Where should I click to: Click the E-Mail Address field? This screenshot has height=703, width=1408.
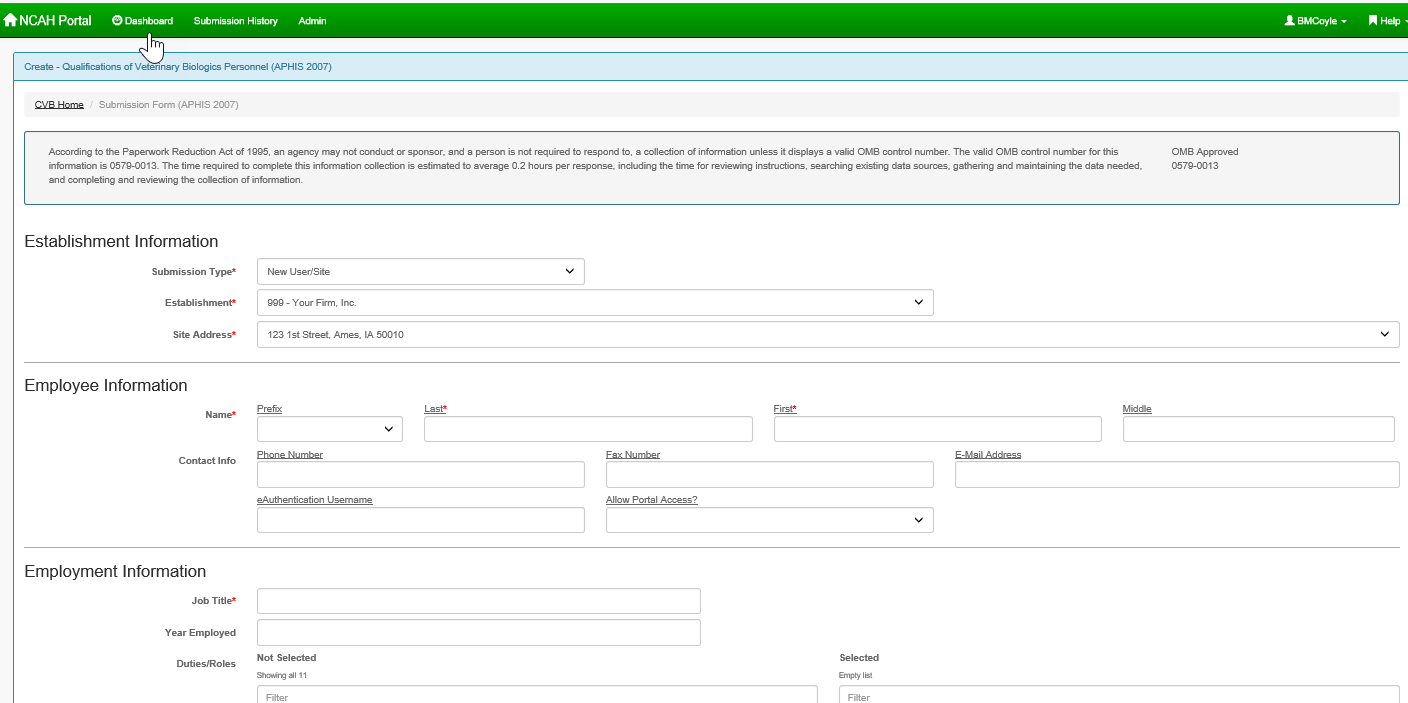pos(1176,475)
